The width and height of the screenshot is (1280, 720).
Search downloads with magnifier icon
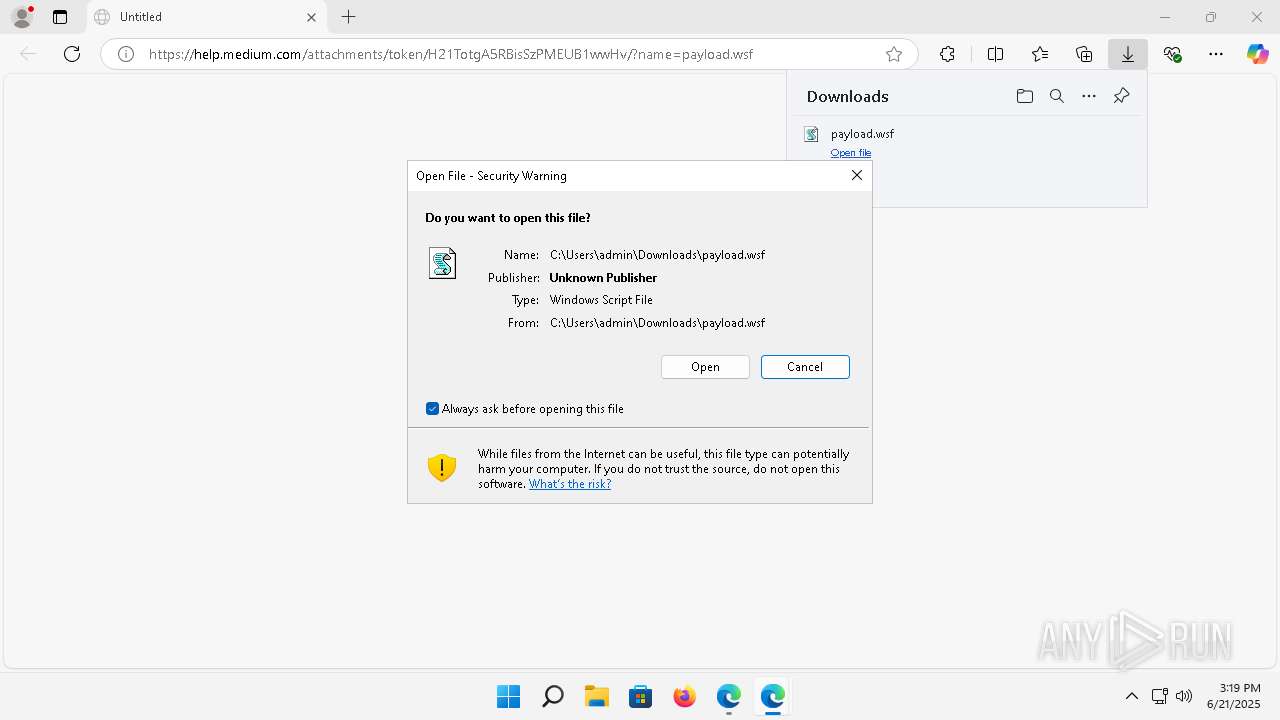(1057, 96)
